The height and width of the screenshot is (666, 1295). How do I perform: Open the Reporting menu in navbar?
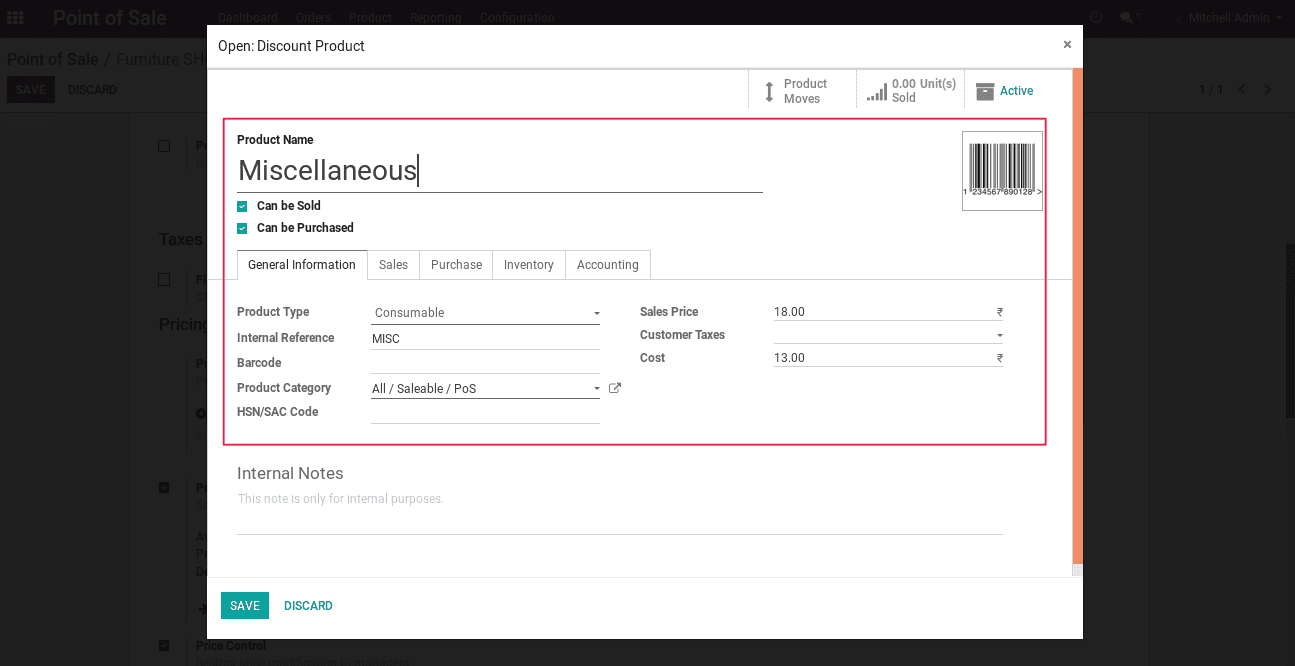(436, 18)
